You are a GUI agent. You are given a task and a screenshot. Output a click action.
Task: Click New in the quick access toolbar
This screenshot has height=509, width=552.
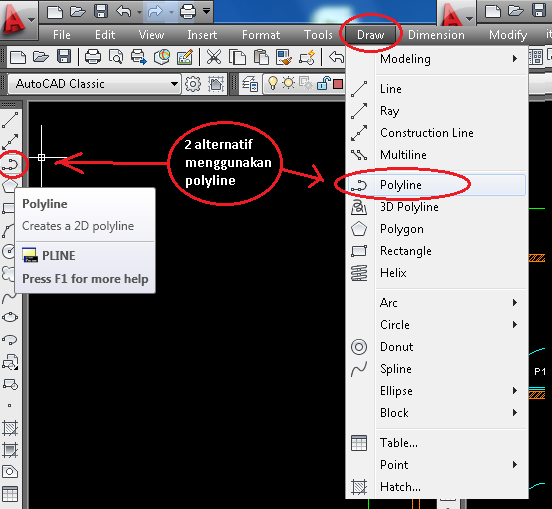coord(55,12)
